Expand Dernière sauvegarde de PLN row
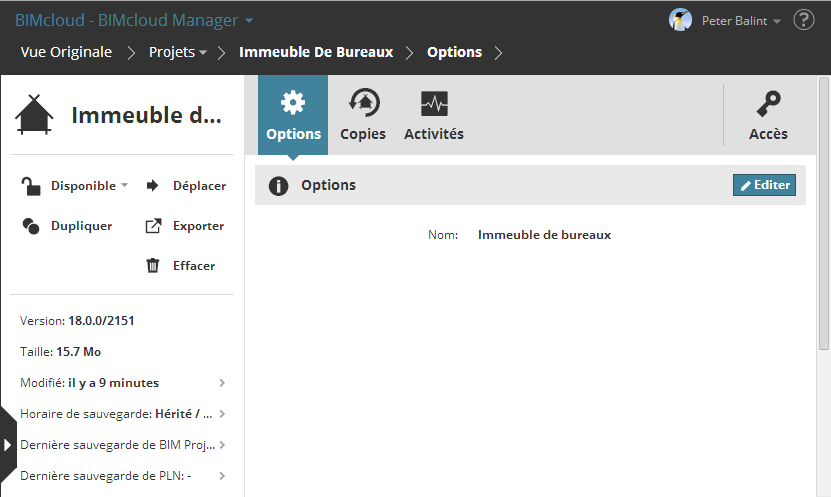This screenshot has width=831, height=497. coord(222,476)
